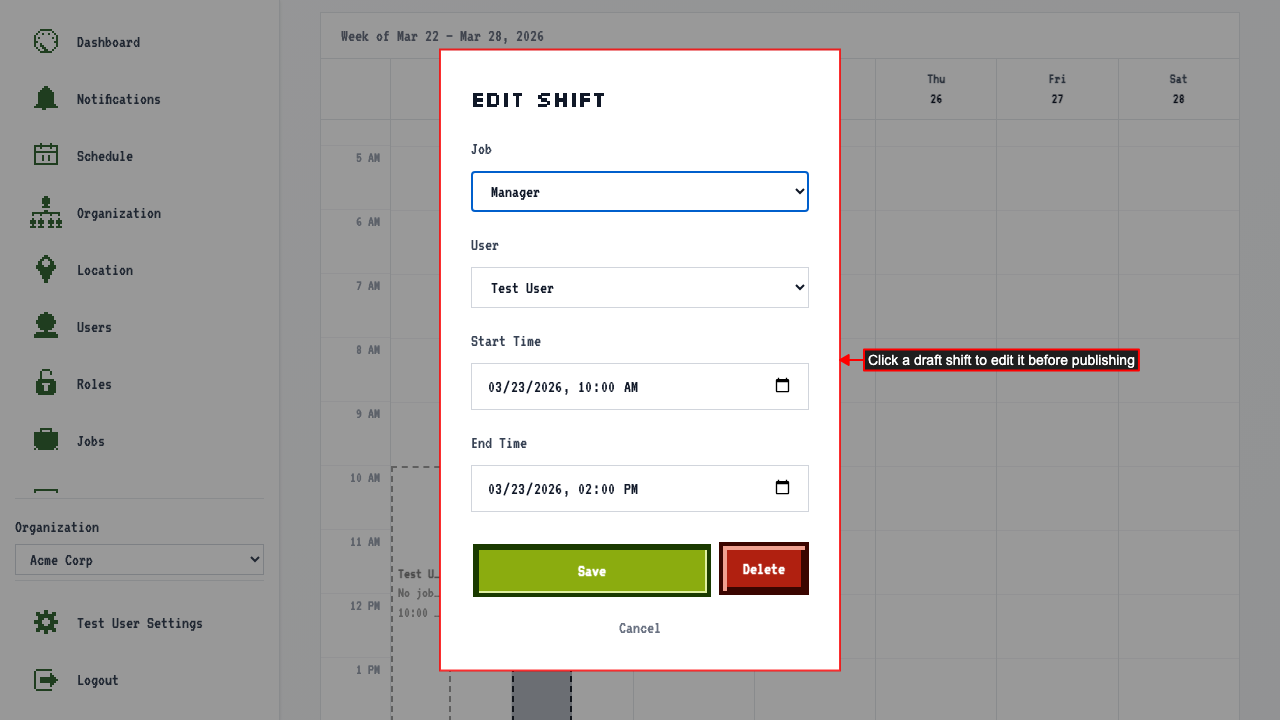Open the Users person icon
Image resolution: width=1280 pixels, height=720 pixels.
(46, 327)
